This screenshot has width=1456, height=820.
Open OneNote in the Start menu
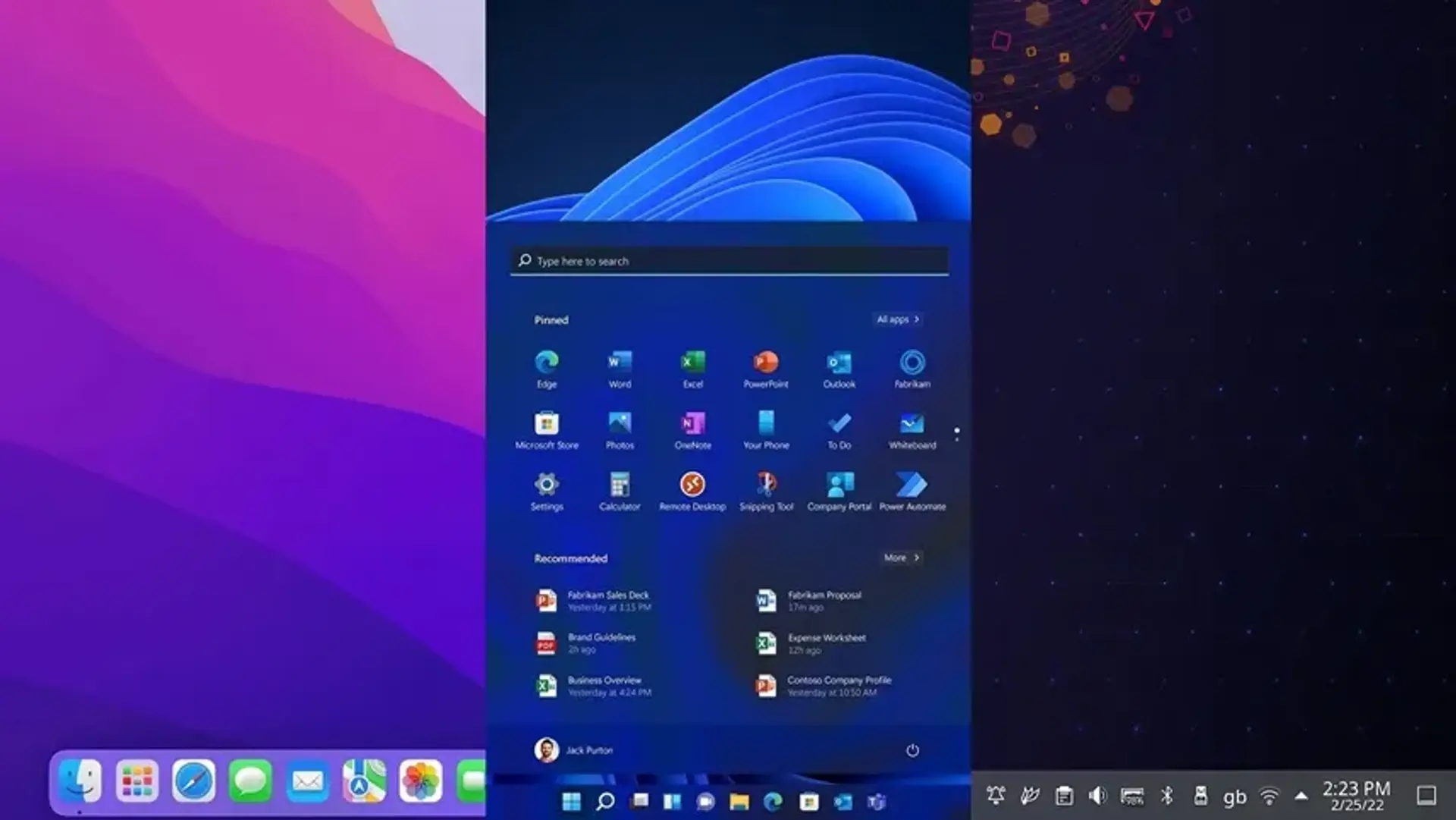tap(692, 430)
